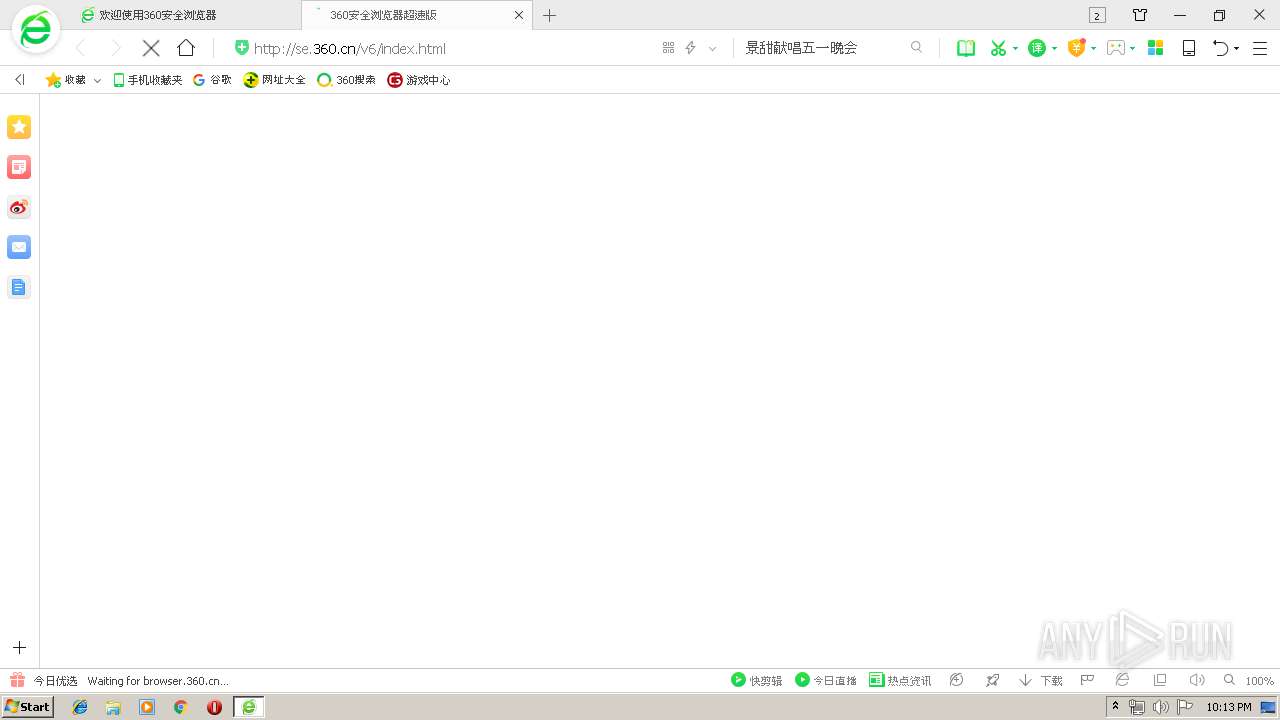Open the 游戏中心 bookmark

coord(419,80)
